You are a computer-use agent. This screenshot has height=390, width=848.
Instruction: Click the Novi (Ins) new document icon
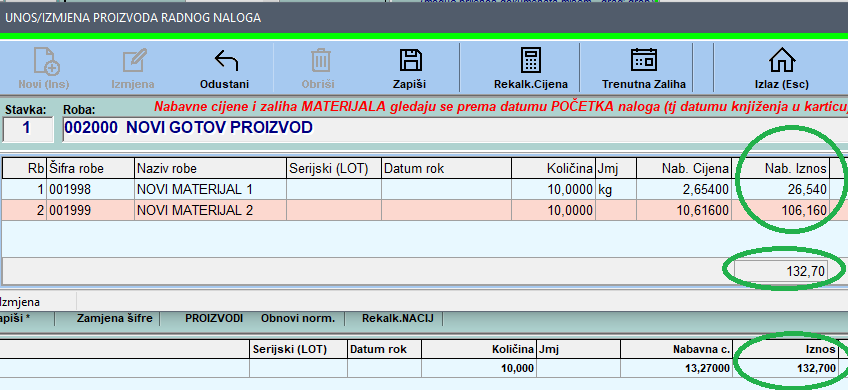click(x=47, y=60)
